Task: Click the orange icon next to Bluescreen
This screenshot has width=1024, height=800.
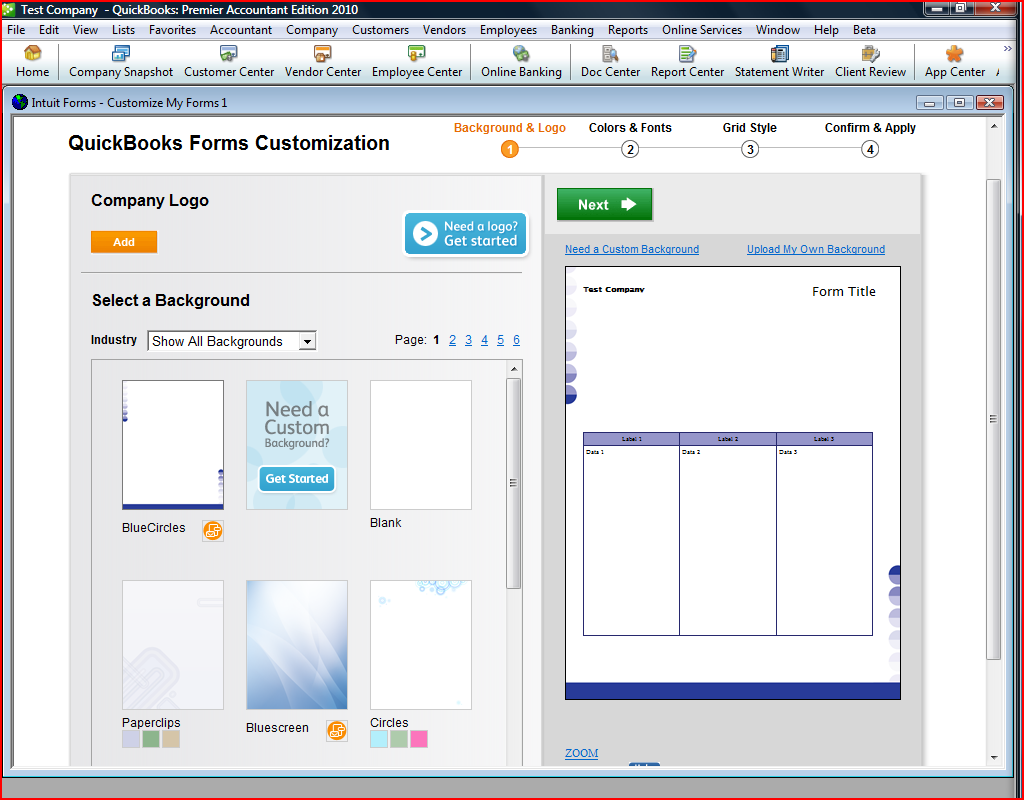Action: [x=337, y=731]
